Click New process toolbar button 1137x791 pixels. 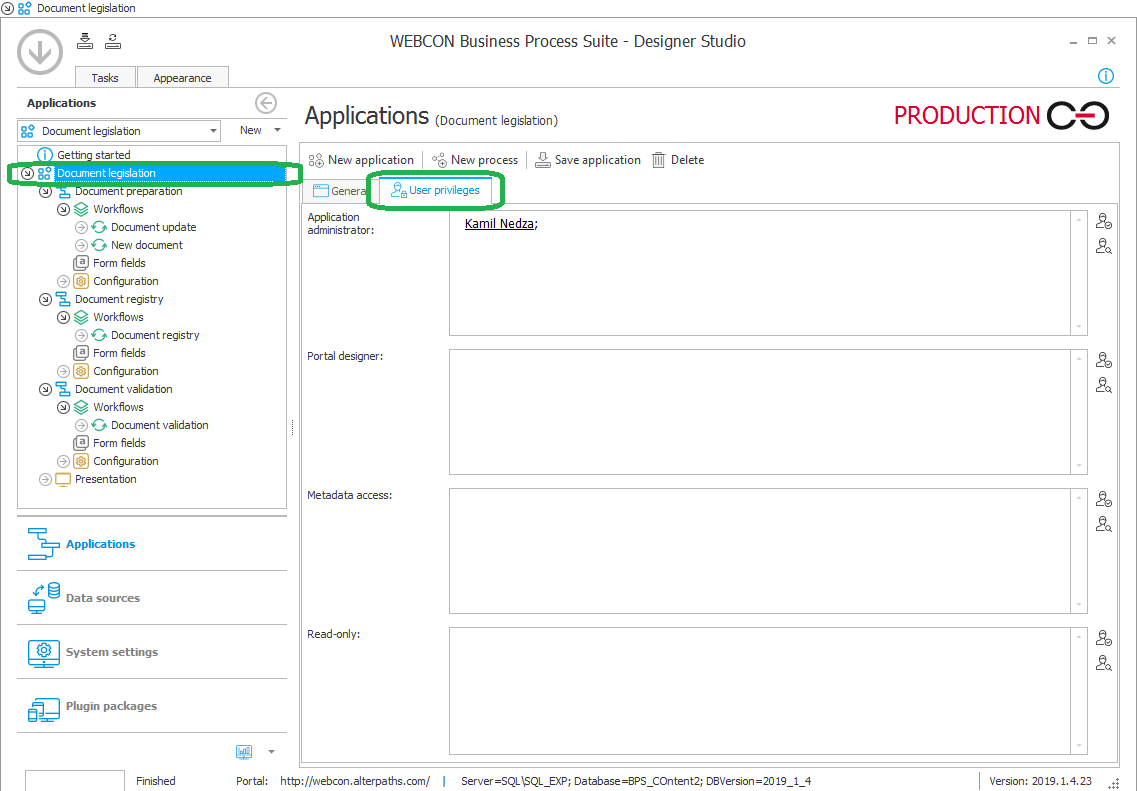(x=475, y=160)
